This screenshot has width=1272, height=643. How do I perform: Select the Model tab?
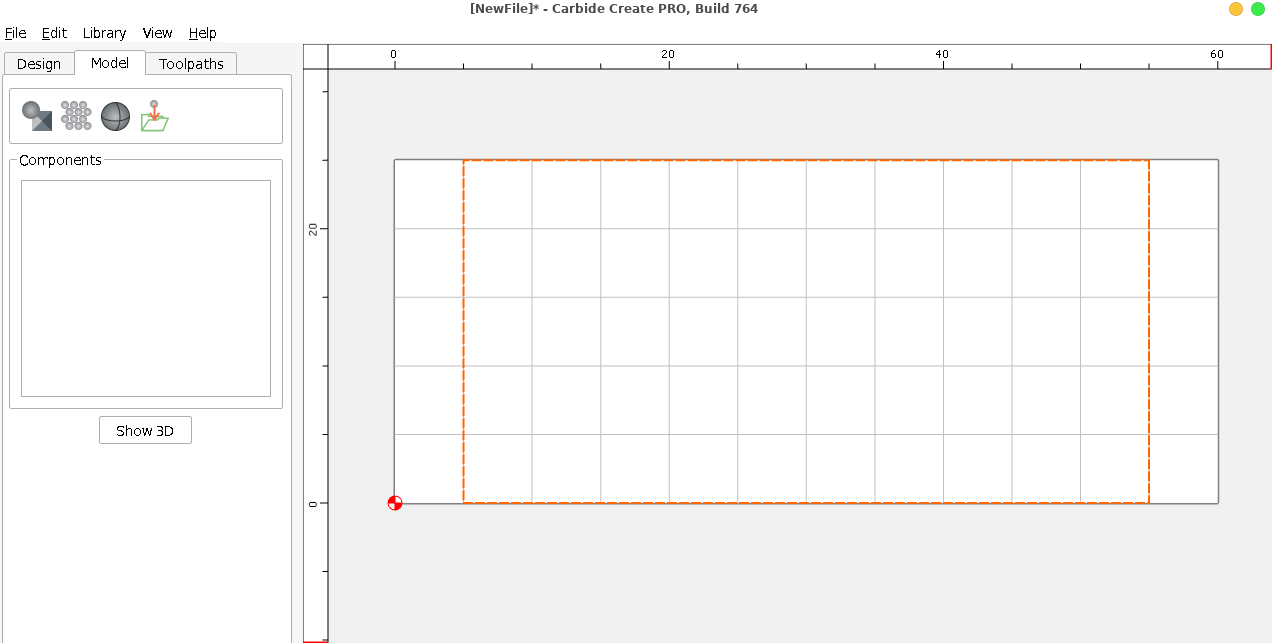[x=109, y=63]
